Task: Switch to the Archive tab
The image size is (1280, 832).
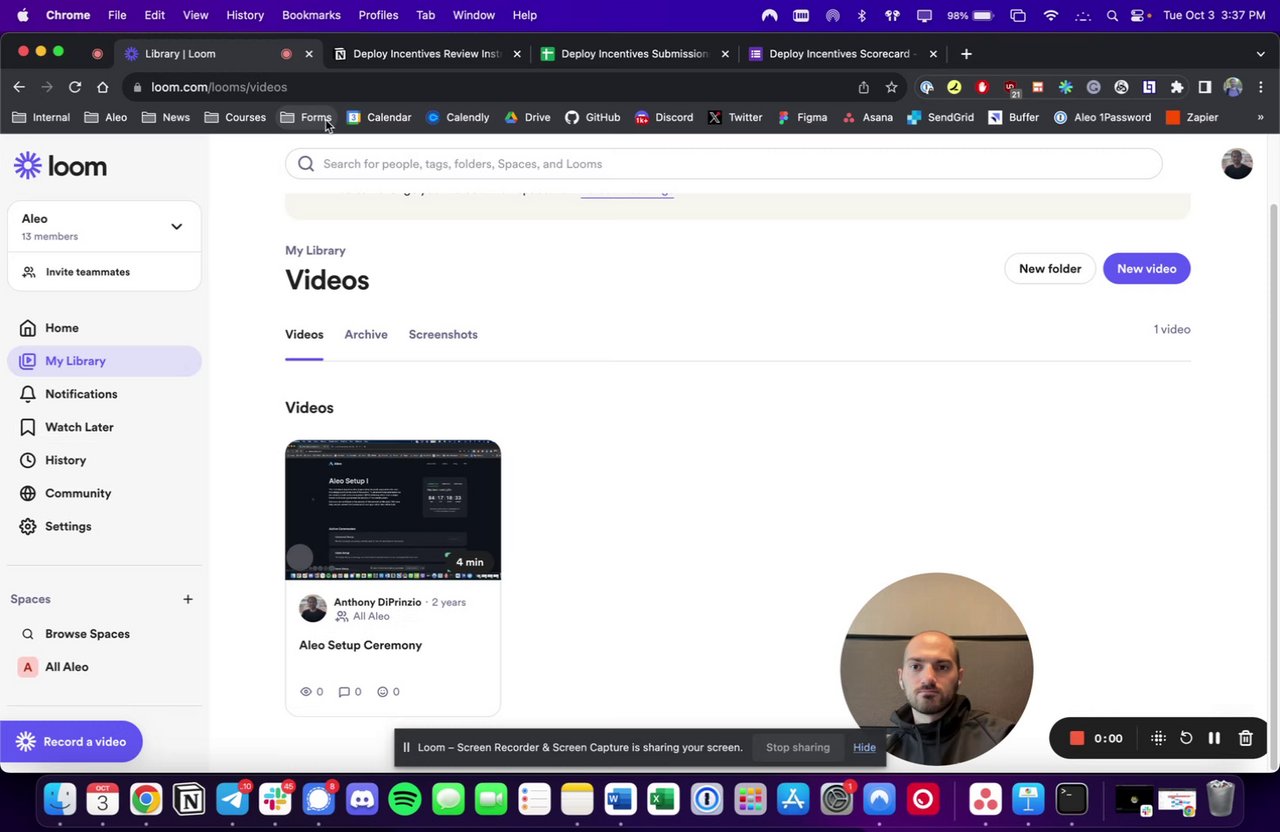Action: point(366,334)
